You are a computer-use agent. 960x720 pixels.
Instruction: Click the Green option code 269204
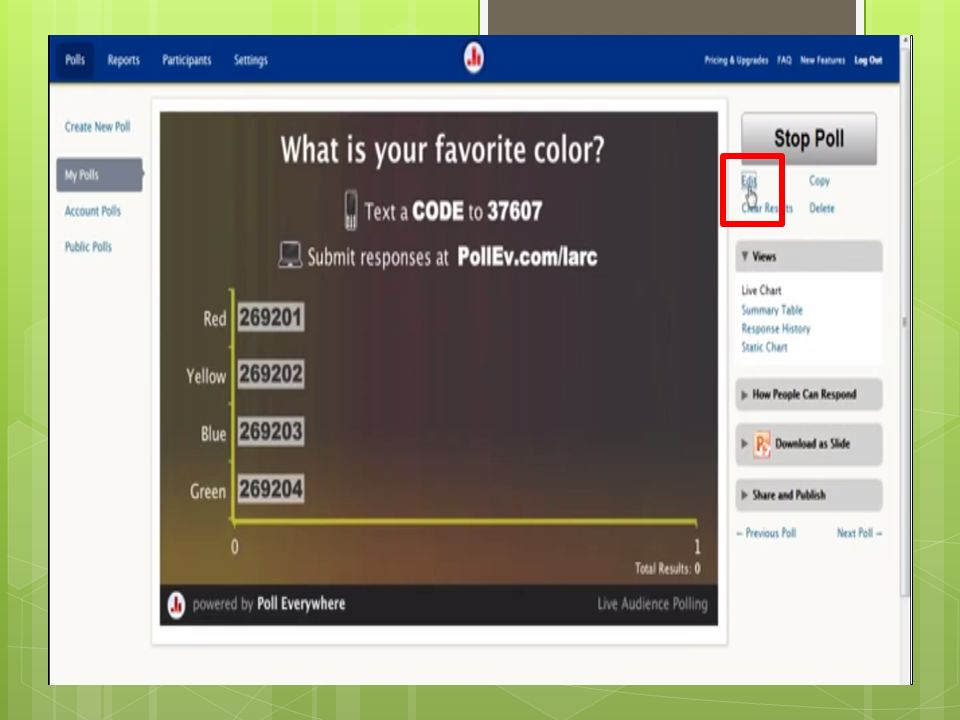(x=271, y=489)
